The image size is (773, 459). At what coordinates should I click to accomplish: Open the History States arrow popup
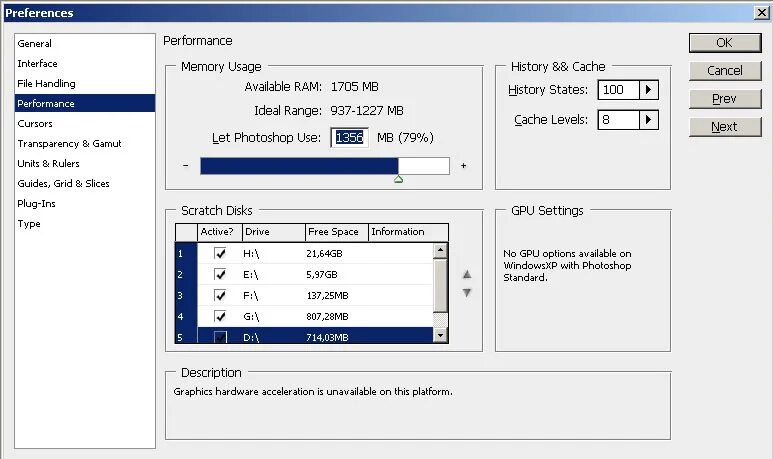[649, 90]
